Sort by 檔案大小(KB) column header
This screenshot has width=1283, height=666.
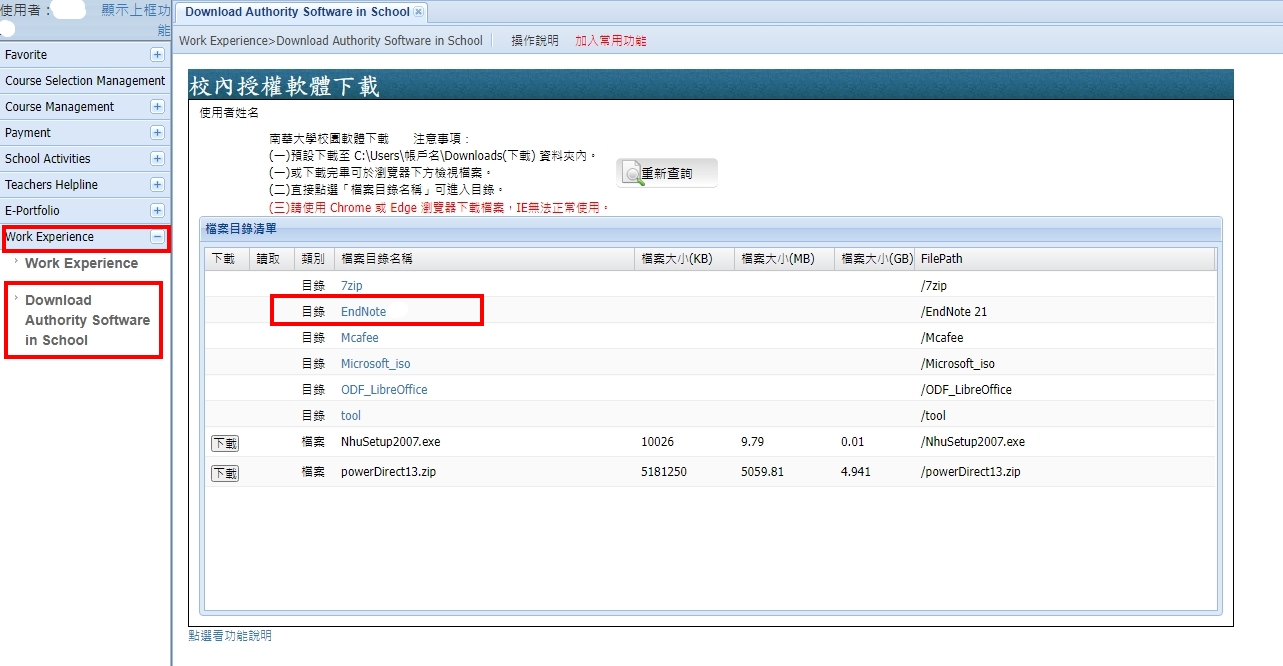pyautogui.click(x=685, y=258)
